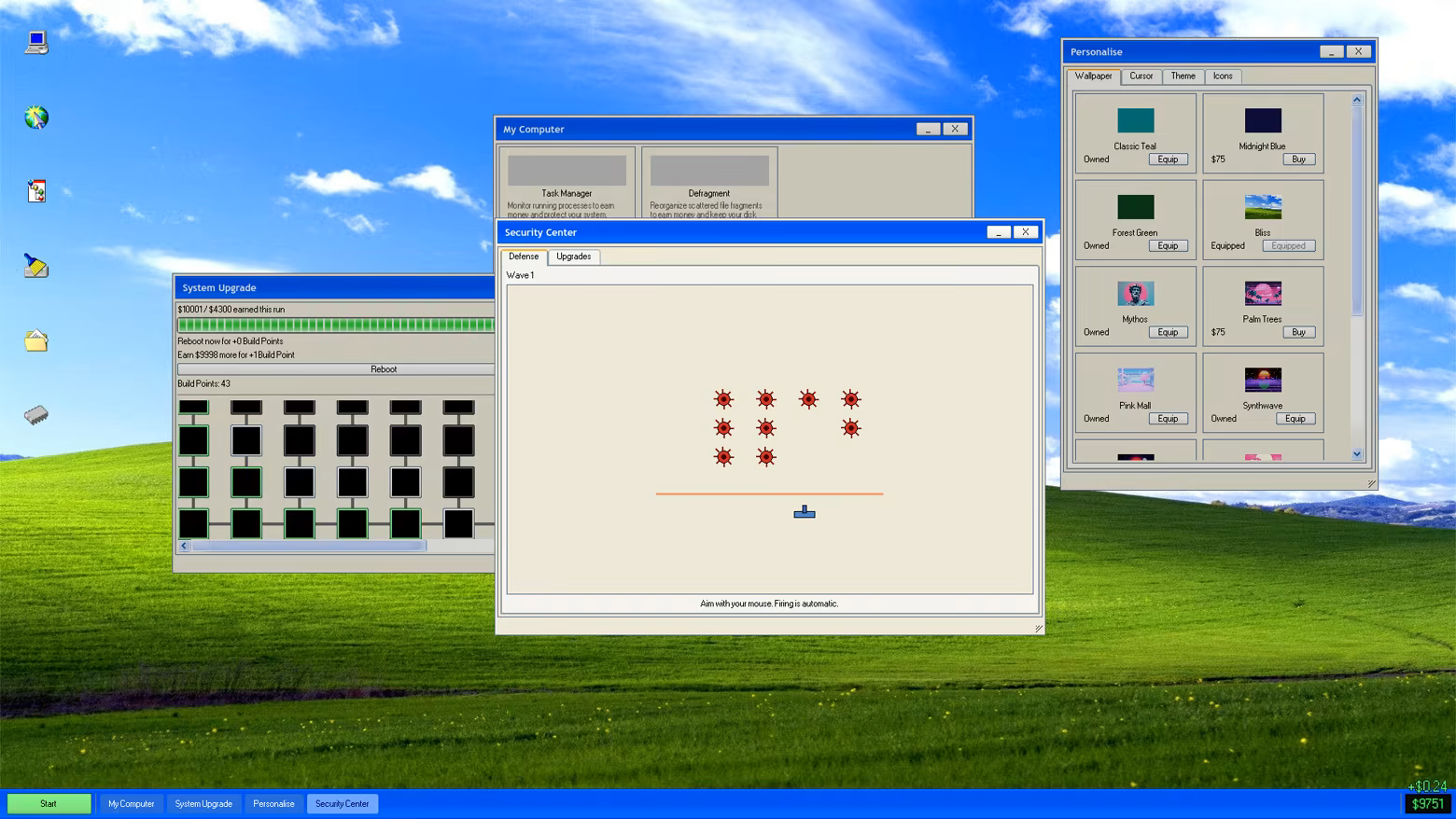Equip the Forest Green wallpaper

tap(1168, 246)
